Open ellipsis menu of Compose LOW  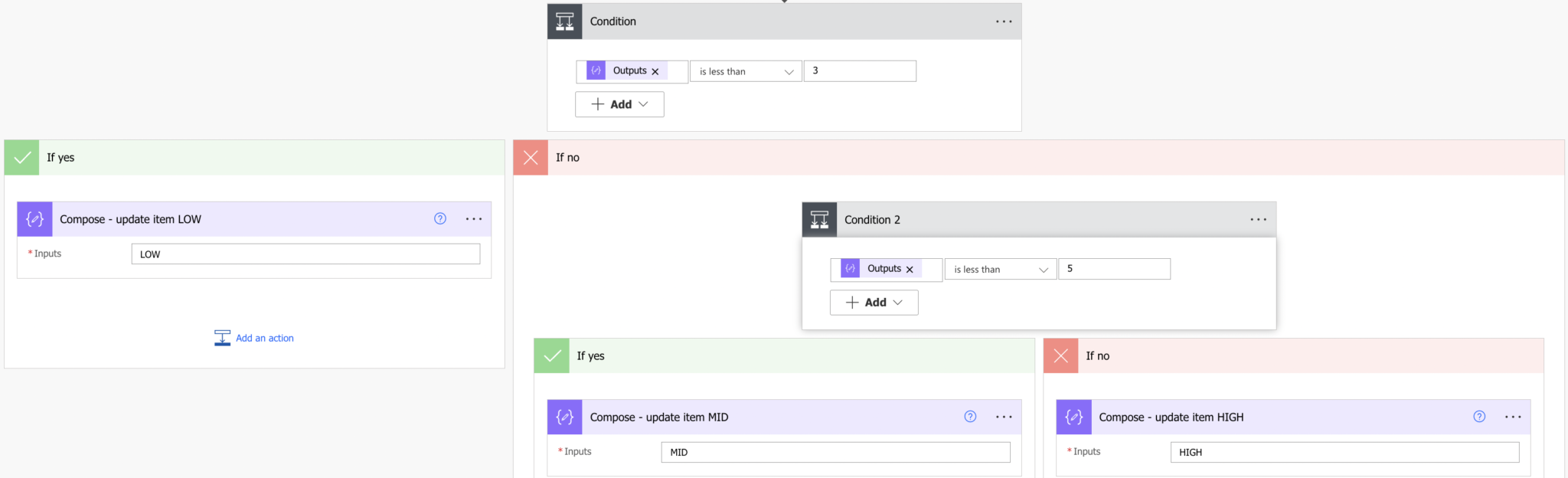(474, 219)
